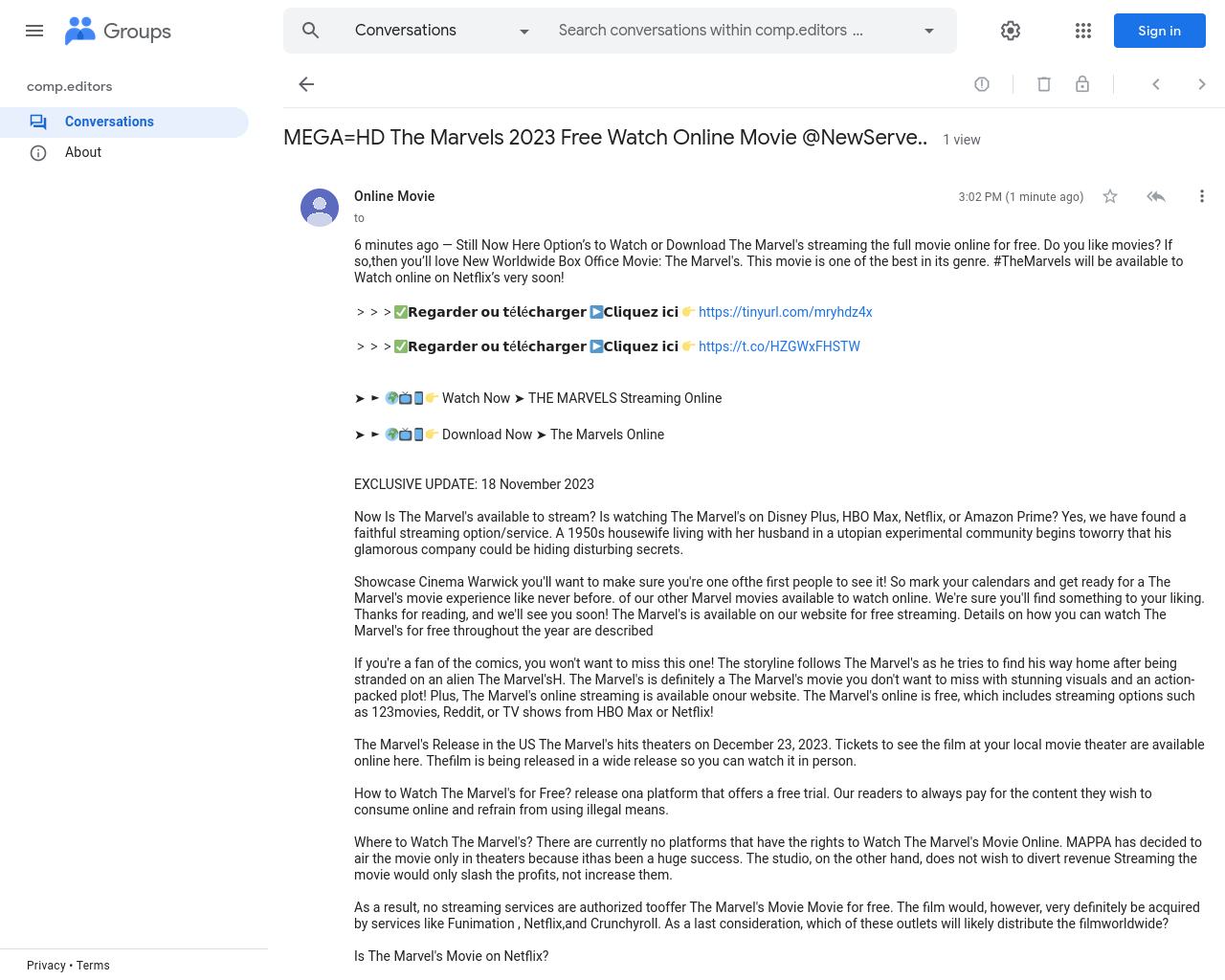Click the Online Movie sender name
Viewport: 1225px width, 980px height.
pyautogui.click(x=394, y=196)
